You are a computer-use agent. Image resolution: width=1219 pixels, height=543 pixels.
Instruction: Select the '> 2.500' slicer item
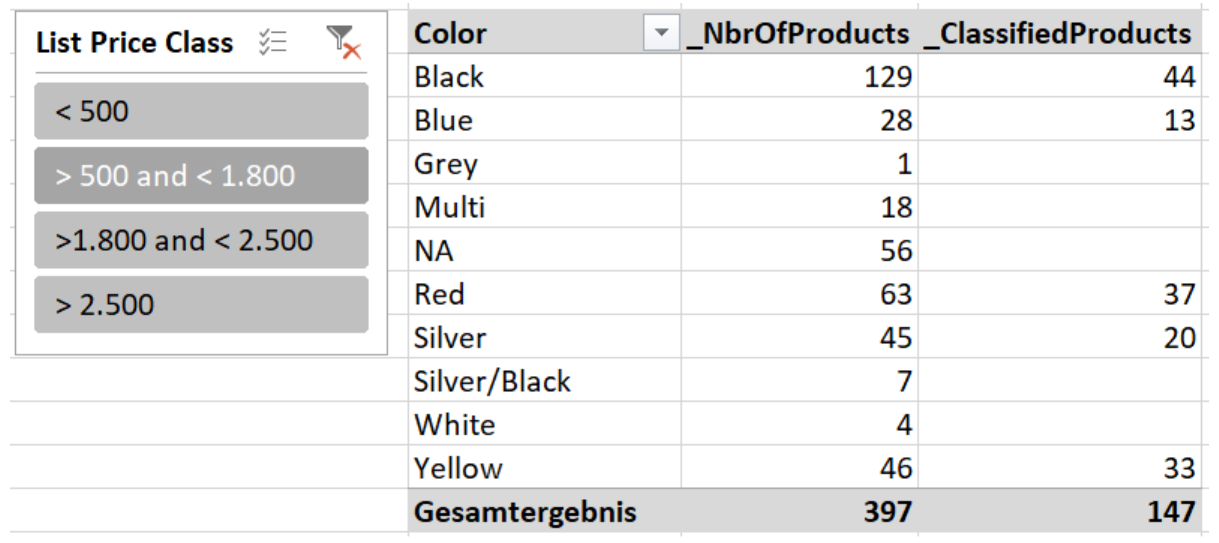coord(201,304)
